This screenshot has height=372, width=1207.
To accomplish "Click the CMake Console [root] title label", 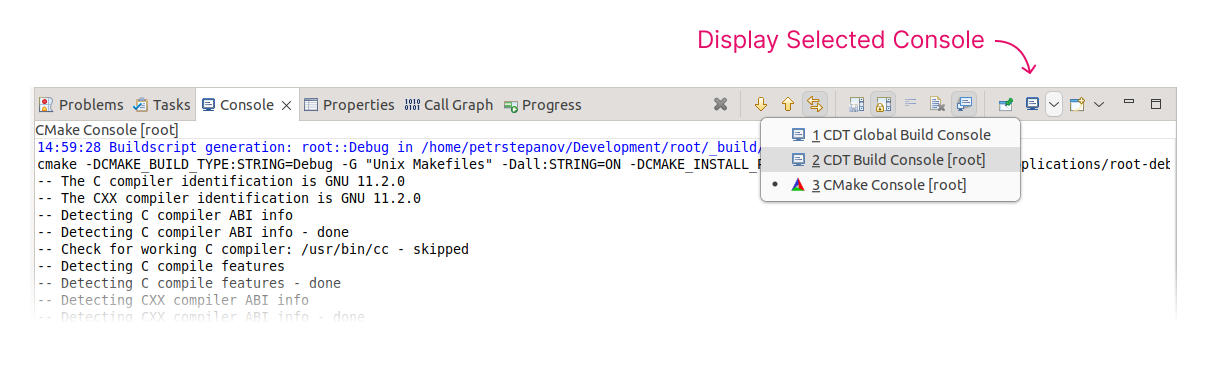I will (x=107, y=130).
